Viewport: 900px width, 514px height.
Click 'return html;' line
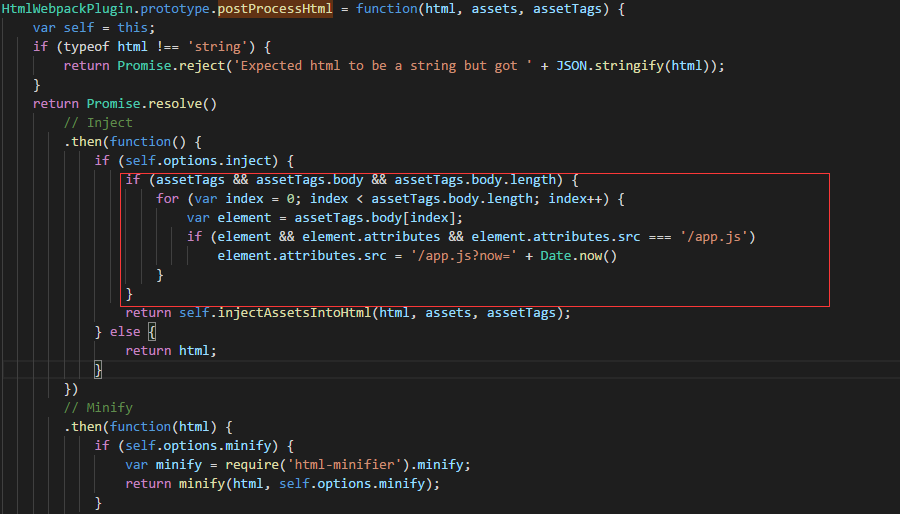[x=171, y=351]
